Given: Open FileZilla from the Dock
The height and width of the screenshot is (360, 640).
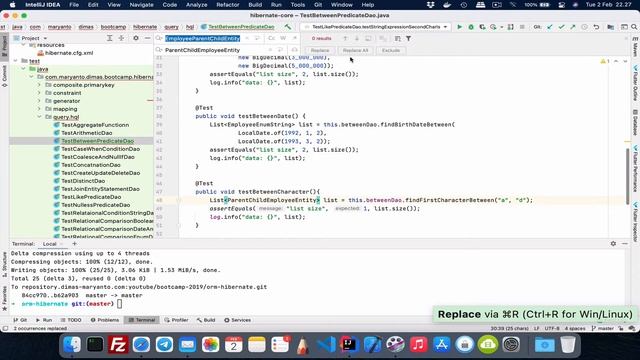Looking at the screenshot, I should 118,345.
